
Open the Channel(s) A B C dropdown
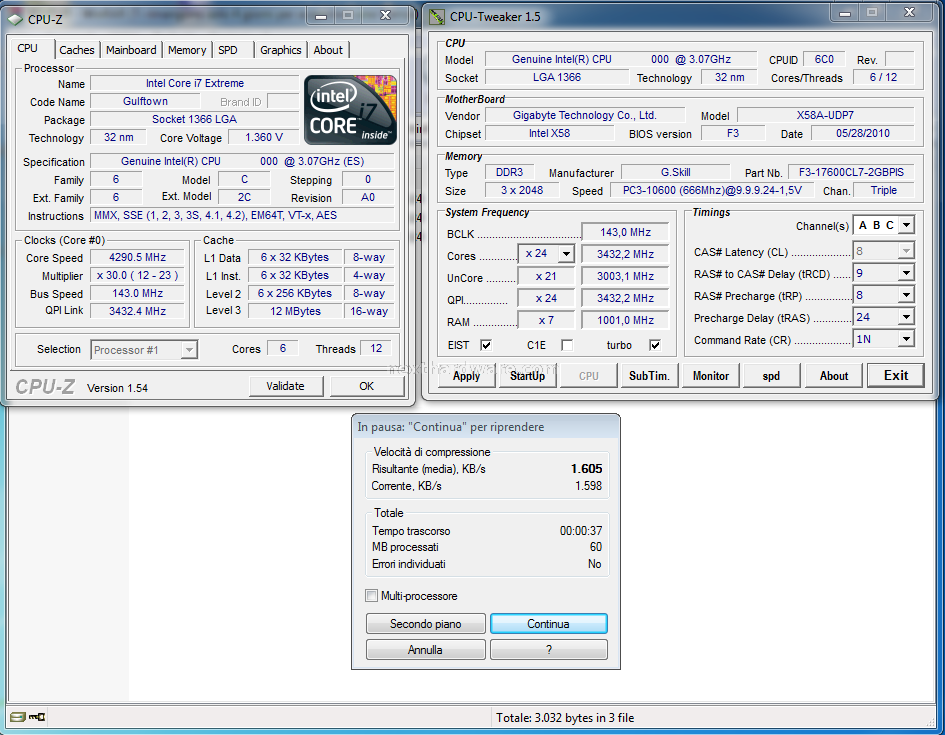tap(906, 225)
